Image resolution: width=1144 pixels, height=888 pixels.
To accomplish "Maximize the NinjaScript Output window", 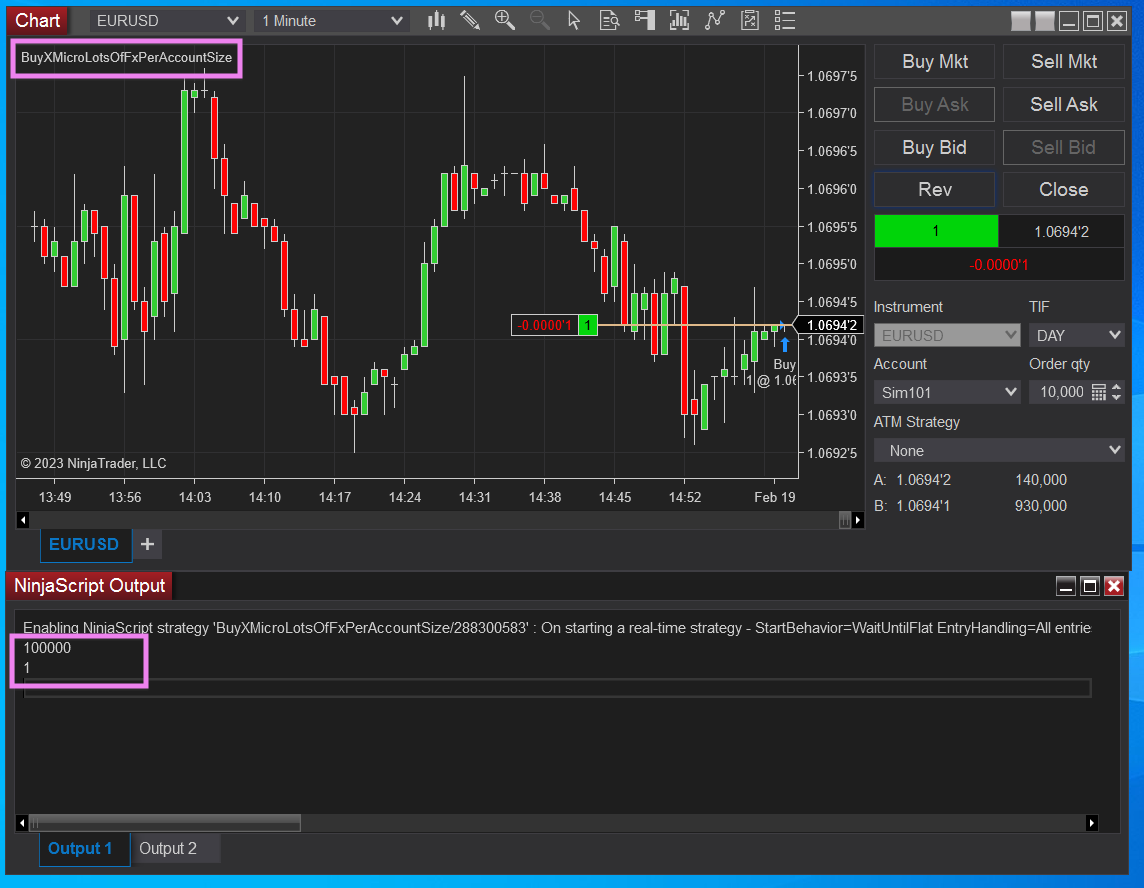I will 1090,586.
